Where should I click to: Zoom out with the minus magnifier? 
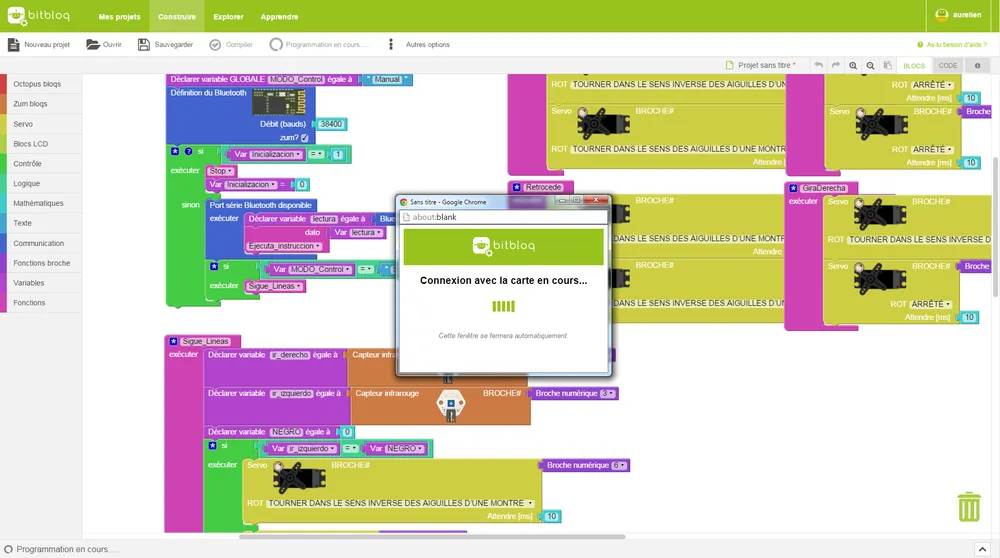point(870,66)
